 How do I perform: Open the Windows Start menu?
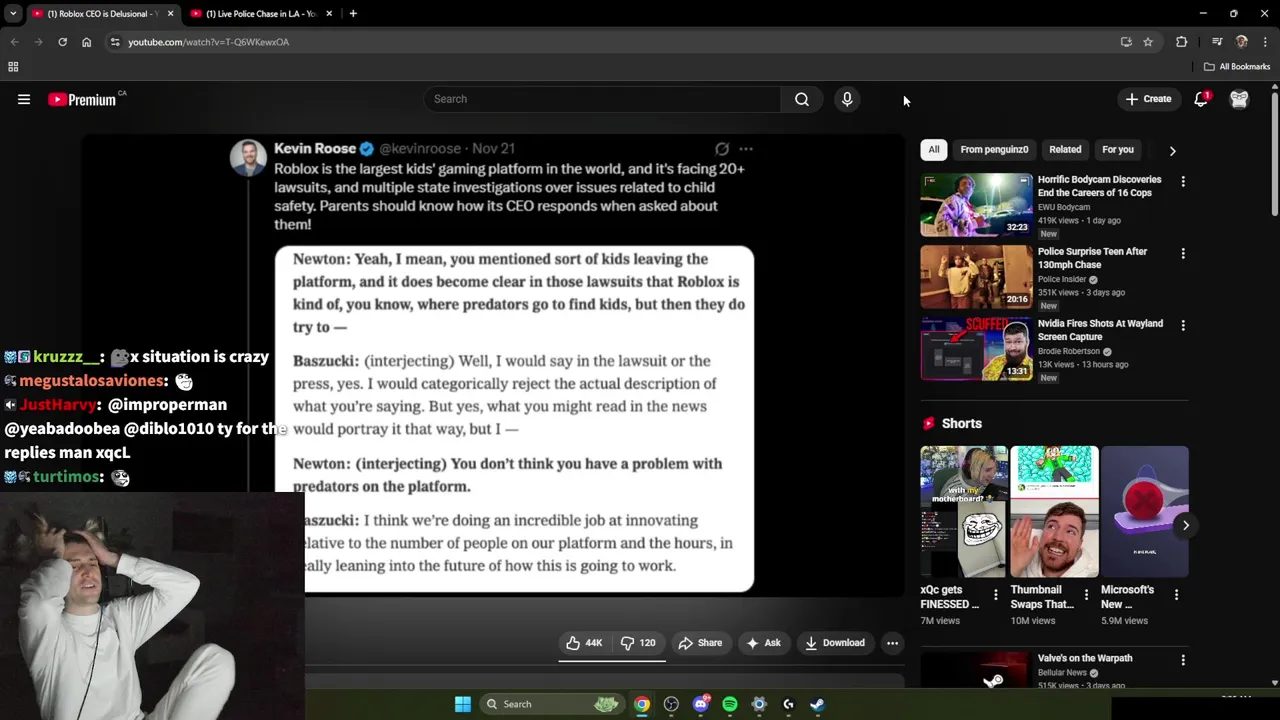pyautogui.click(x=463, y=704)
